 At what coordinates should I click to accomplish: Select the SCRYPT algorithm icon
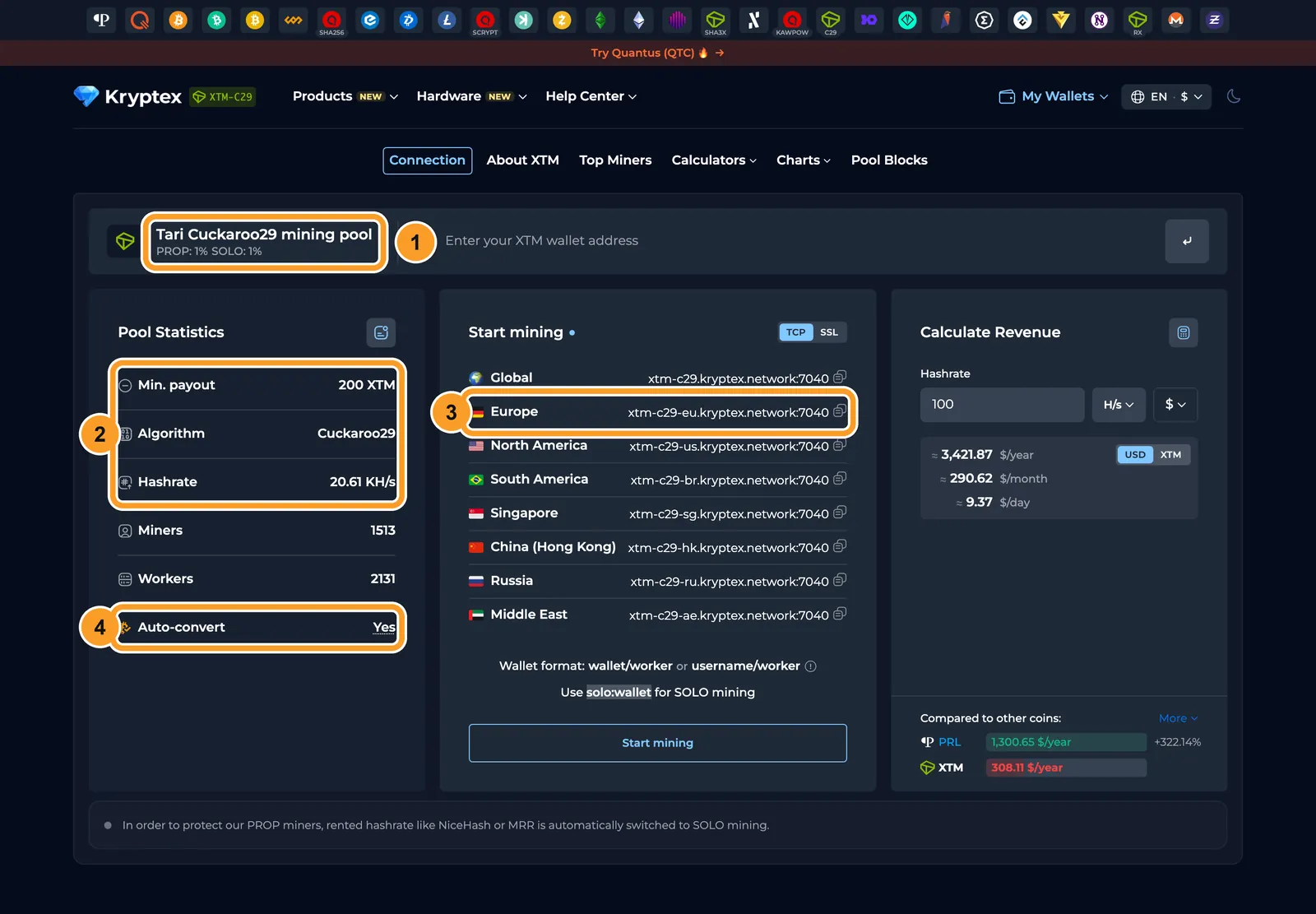(x=485, y=21)
